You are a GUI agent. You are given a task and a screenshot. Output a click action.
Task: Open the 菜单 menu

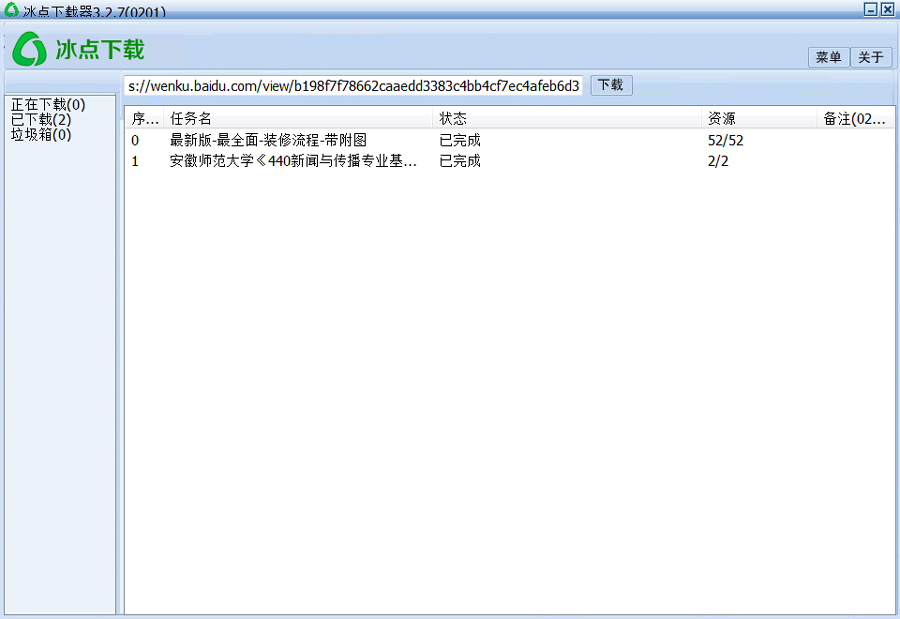(828, 58)
